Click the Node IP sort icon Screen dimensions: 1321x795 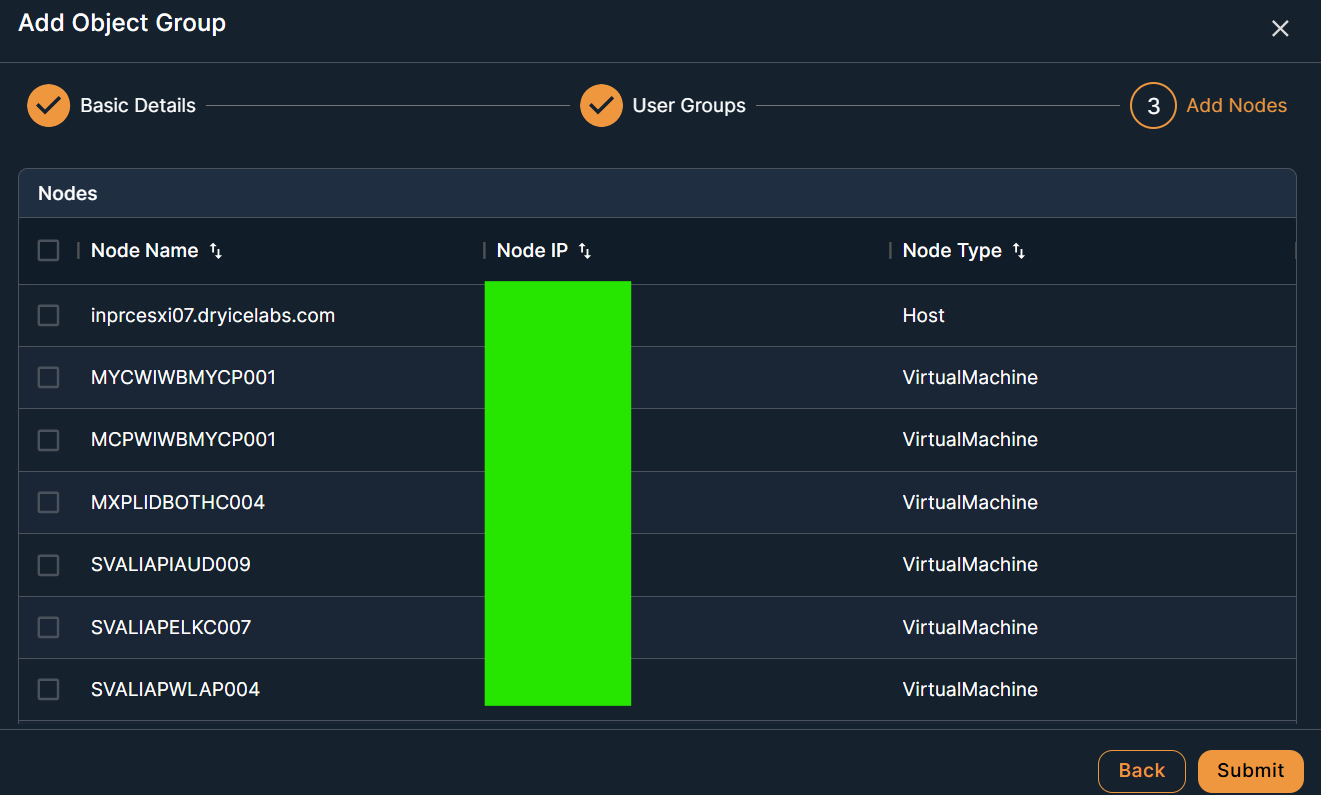tap(585, 251)
